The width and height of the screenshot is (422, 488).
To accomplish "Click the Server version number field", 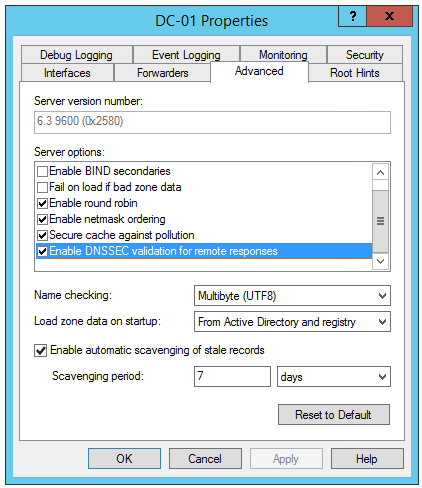I will (x=212, y=122).
